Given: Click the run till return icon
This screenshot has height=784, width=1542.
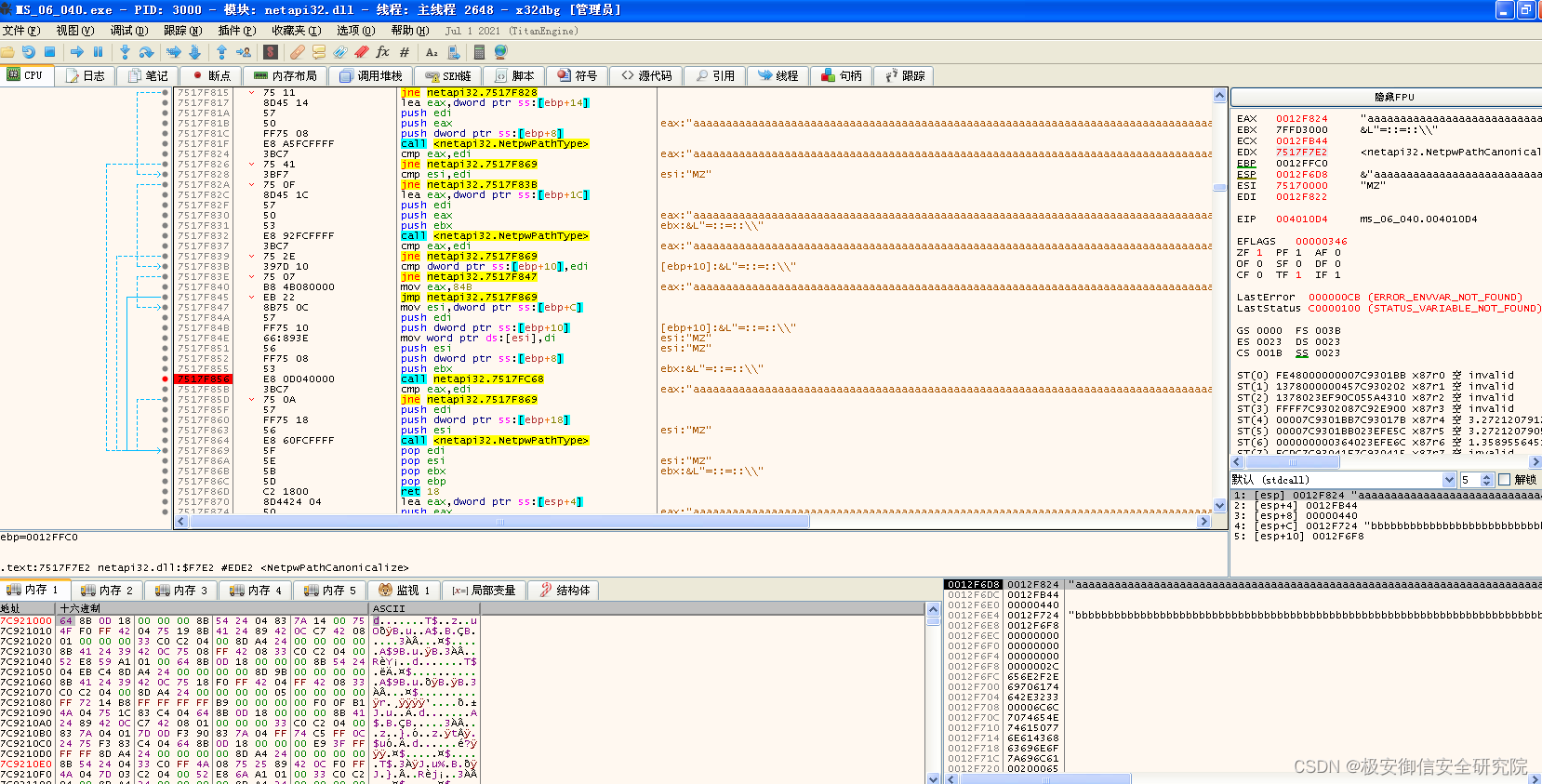Looking at the screenshot, I should tap(222, 52).
